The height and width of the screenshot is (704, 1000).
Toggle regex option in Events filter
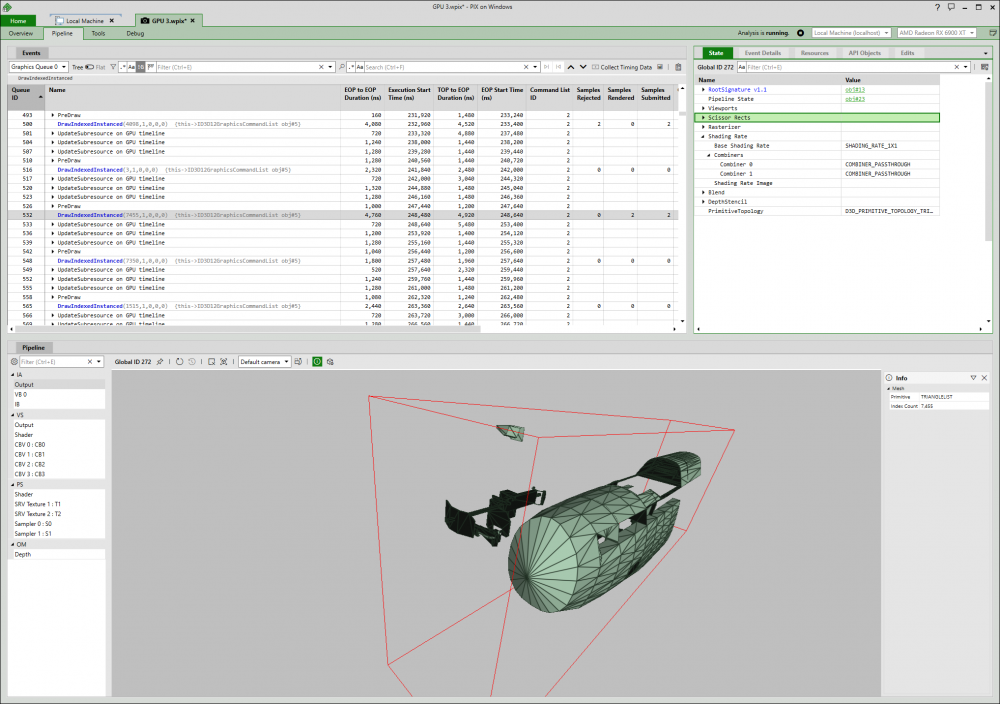(122, 67)
